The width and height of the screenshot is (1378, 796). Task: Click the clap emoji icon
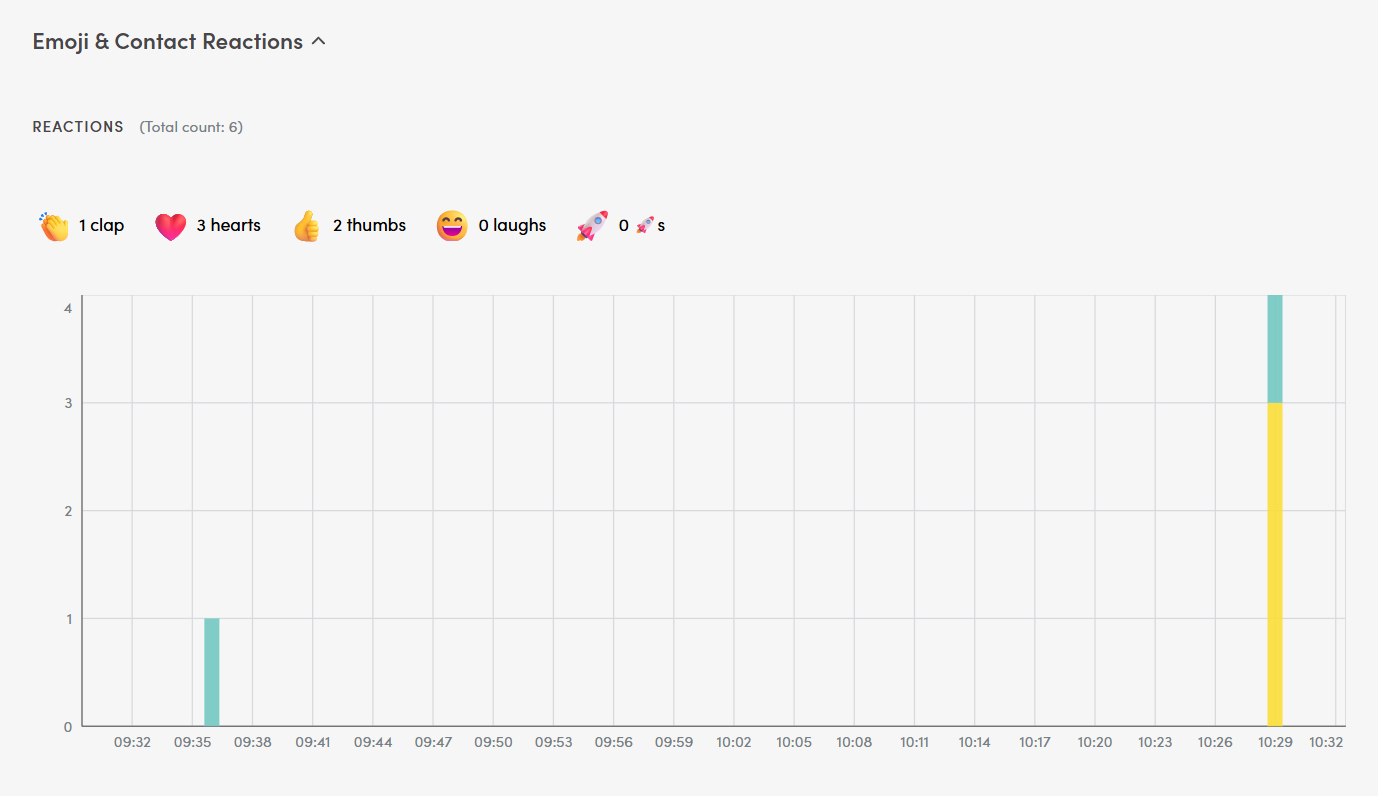pyautogui.click(x=55, y=225)
